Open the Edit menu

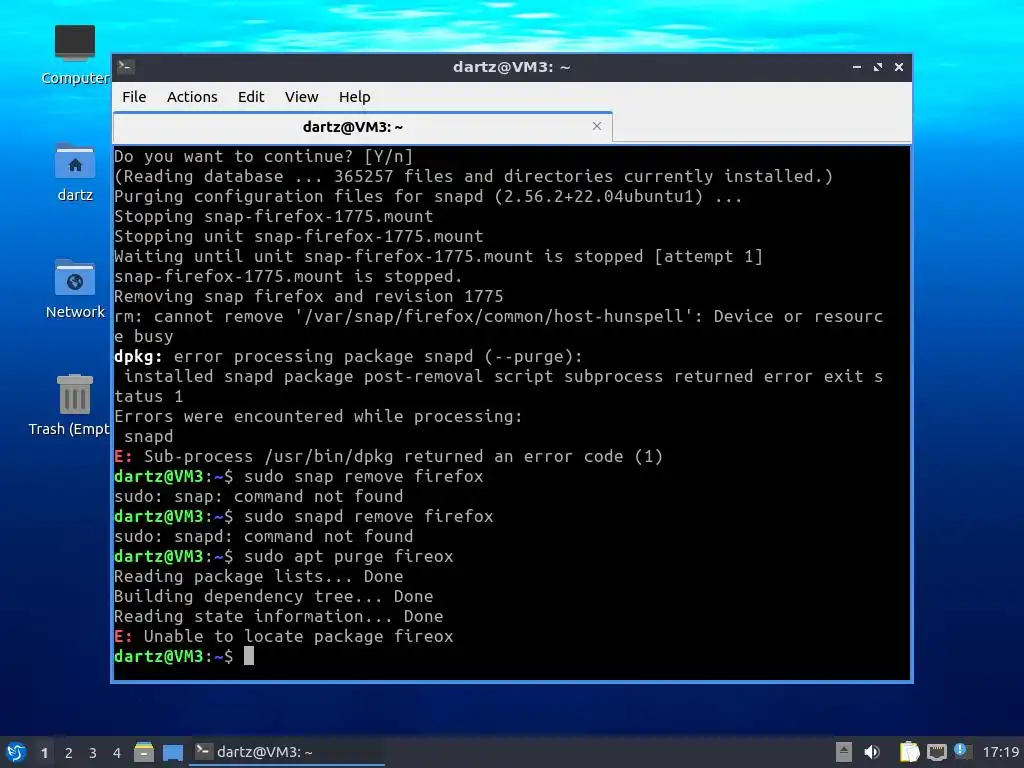[251, 97]
